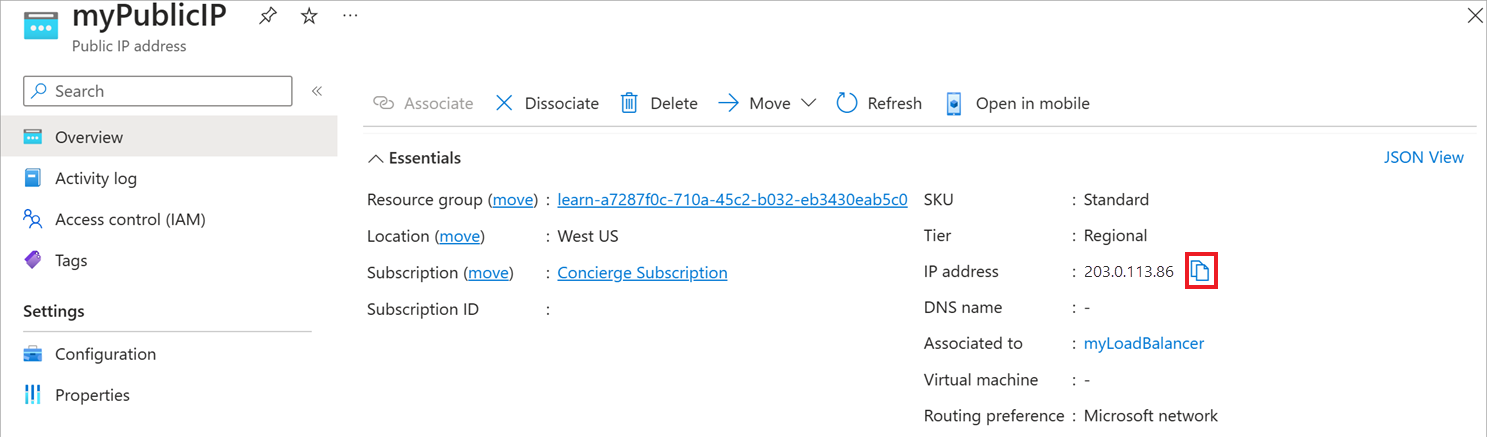Open the more options ellipsis menu
The width and height of the screenshot is (1487, 437).
(x=349, y=17)
